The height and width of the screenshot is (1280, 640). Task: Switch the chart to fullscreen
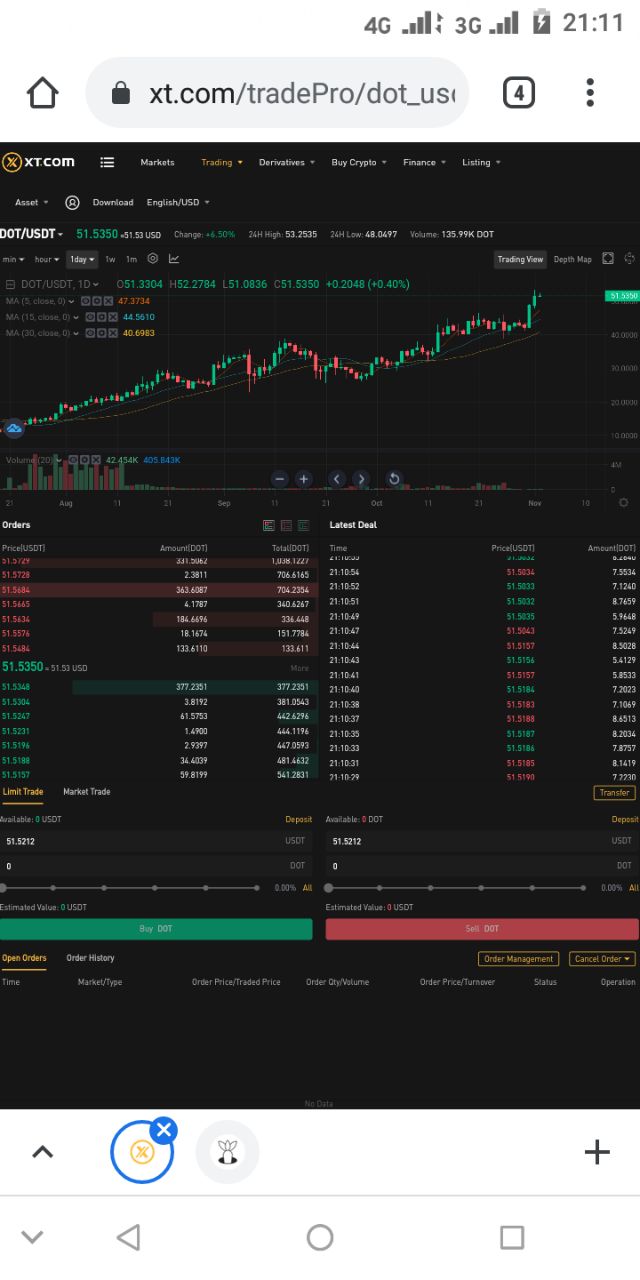click(607, 259)
